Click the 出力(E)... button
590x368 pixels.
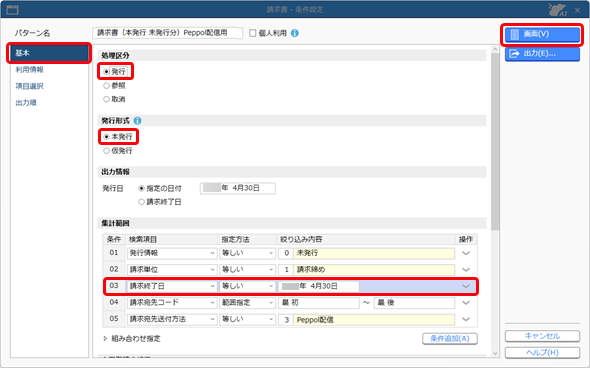coord(542,53)
